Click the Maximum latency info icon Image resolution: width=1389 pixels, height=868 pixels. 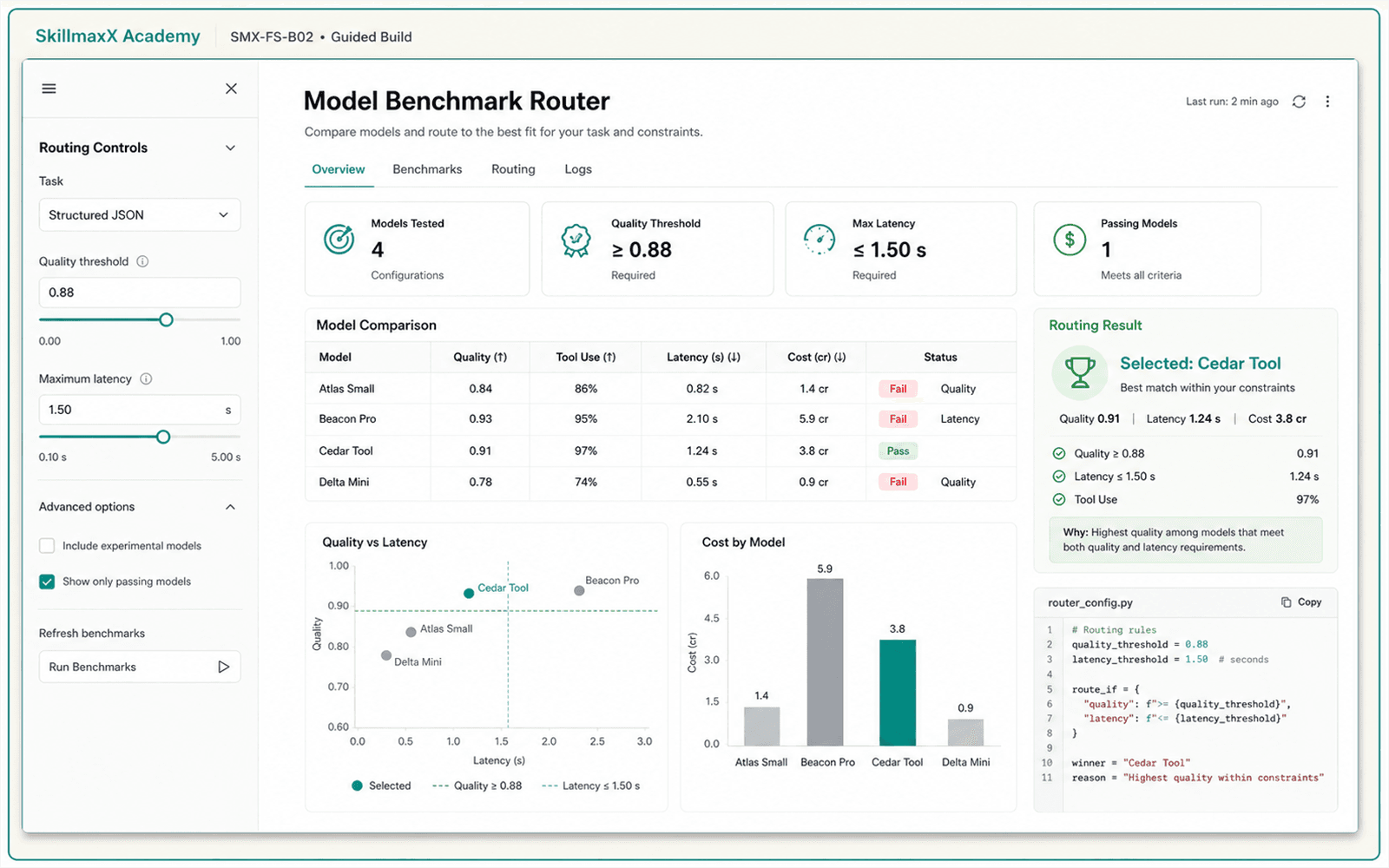click(146, 378)
